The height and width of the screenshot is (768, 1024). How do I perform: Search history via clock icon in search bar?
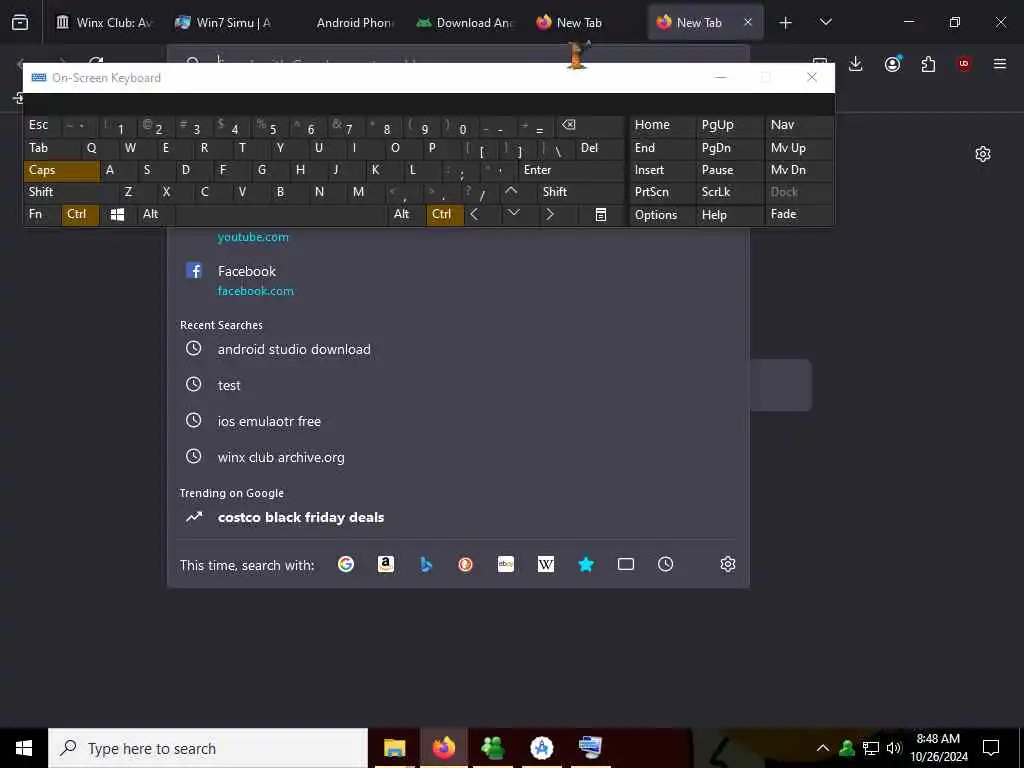[665, 564]
